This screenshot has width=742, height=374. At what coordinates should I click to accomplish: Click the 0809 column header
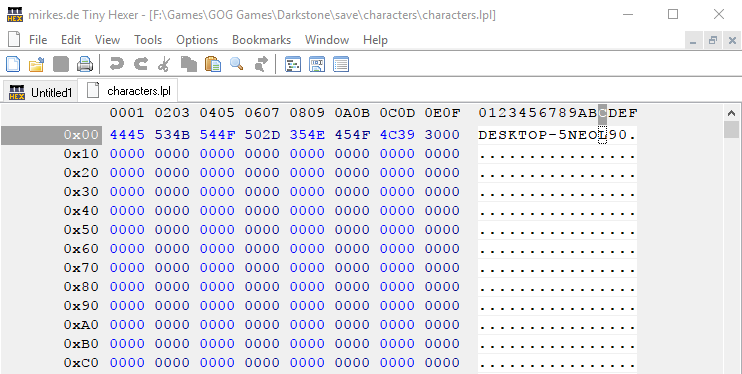click(x=307, y=113)
